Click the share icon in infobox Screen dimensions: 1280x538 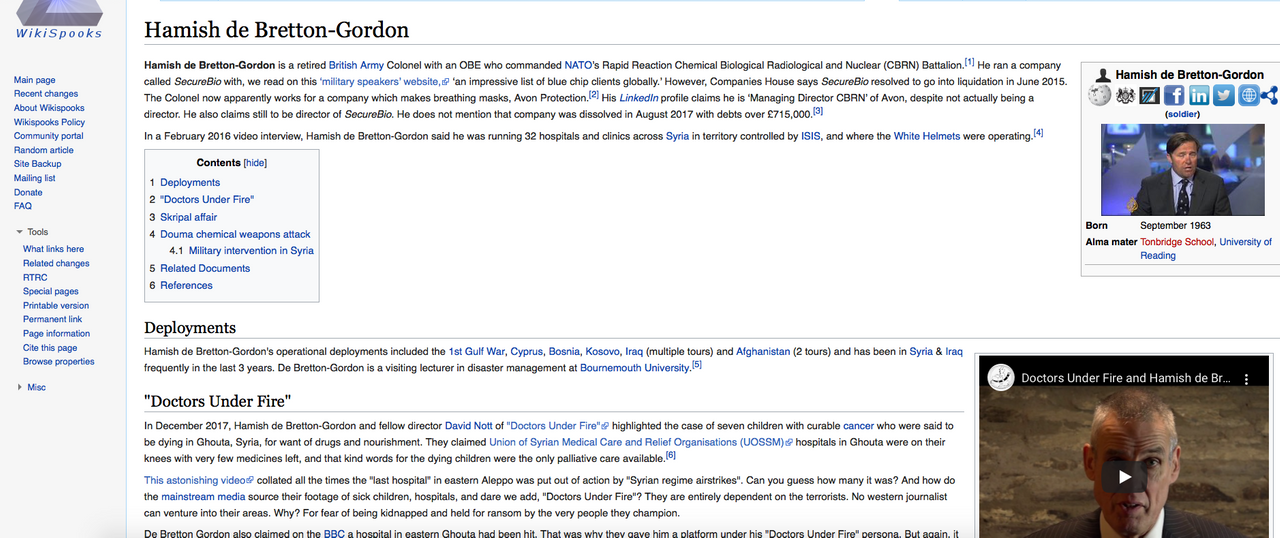click(1269, 95)
